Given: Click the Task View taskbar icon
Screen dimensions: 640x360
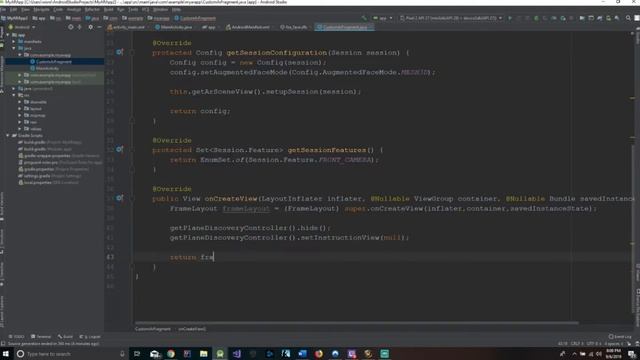Looking at the screenshot, I should point(137,354).
